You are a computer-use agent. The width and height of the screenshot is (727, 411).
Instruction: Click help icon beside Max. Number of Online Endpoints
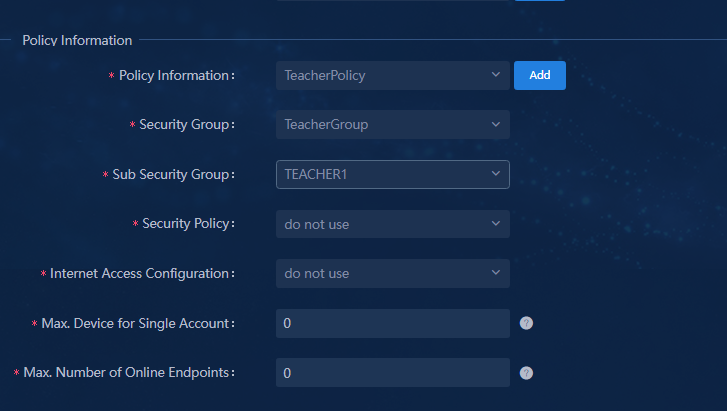(526, 373)
